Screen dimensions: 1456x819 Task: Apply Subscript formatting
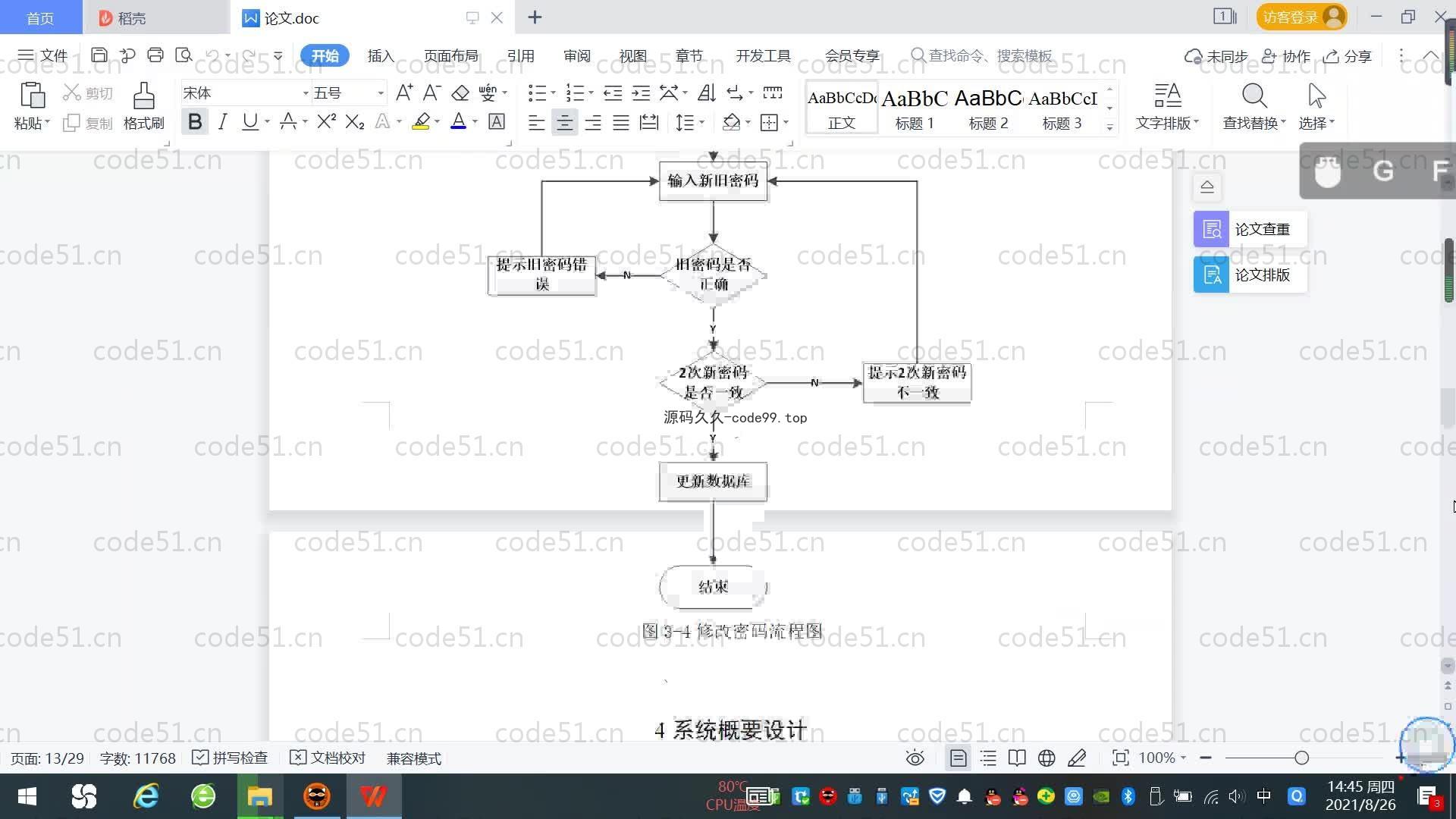click(x=355, y=121)
